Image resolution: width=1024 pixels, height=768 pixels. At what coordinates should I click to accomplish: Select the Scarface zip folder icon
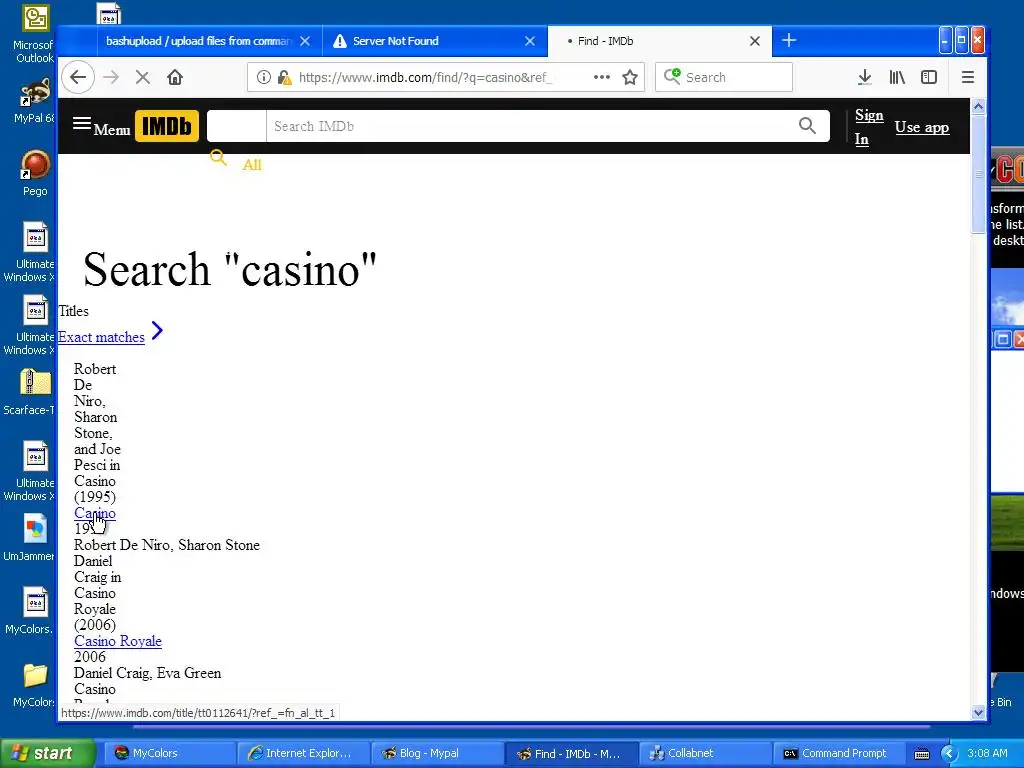point(33,392)
